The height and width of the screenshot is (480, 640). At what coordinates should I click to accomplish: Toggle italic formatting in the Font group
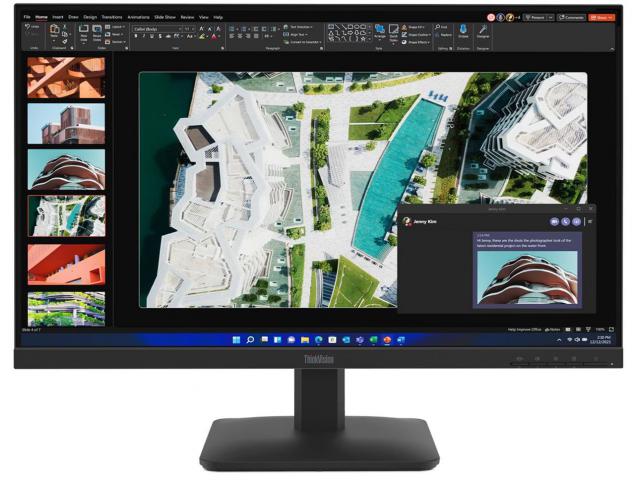pos(145,37)
